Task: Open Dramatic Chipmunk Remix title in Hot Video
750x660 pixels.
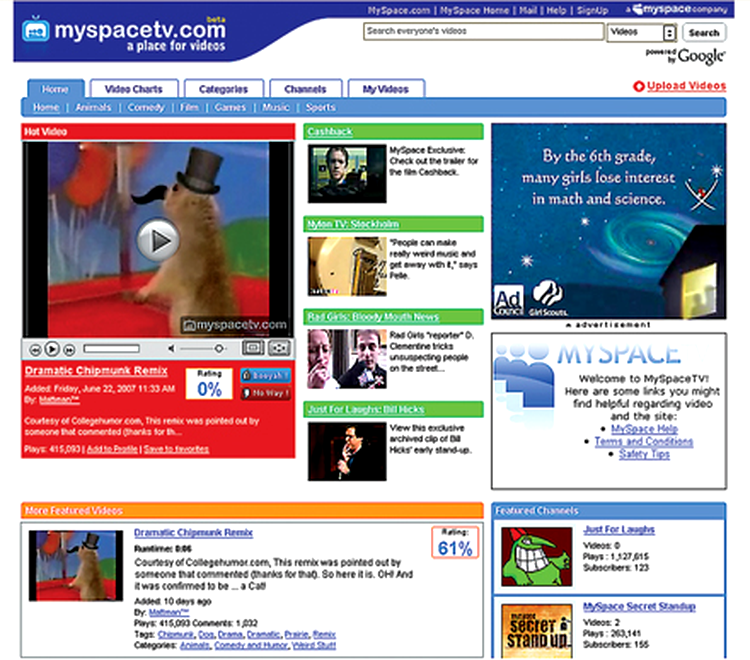Action: (96, 370)
